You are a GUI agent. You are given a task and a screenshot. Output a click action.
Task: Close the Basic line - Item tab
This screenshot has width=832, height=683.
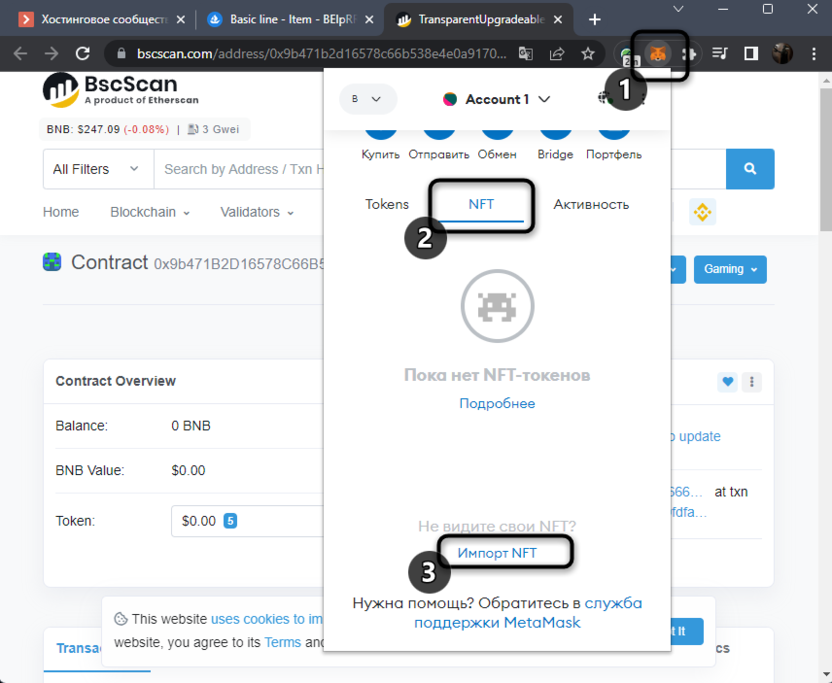(369, 20)
